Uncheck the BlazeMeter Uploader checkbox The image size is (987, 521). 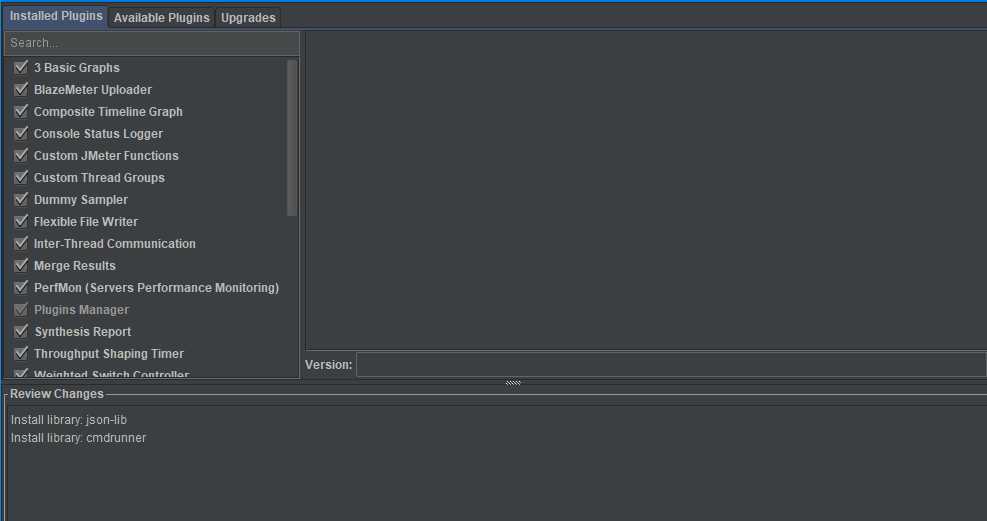[21, 89]
